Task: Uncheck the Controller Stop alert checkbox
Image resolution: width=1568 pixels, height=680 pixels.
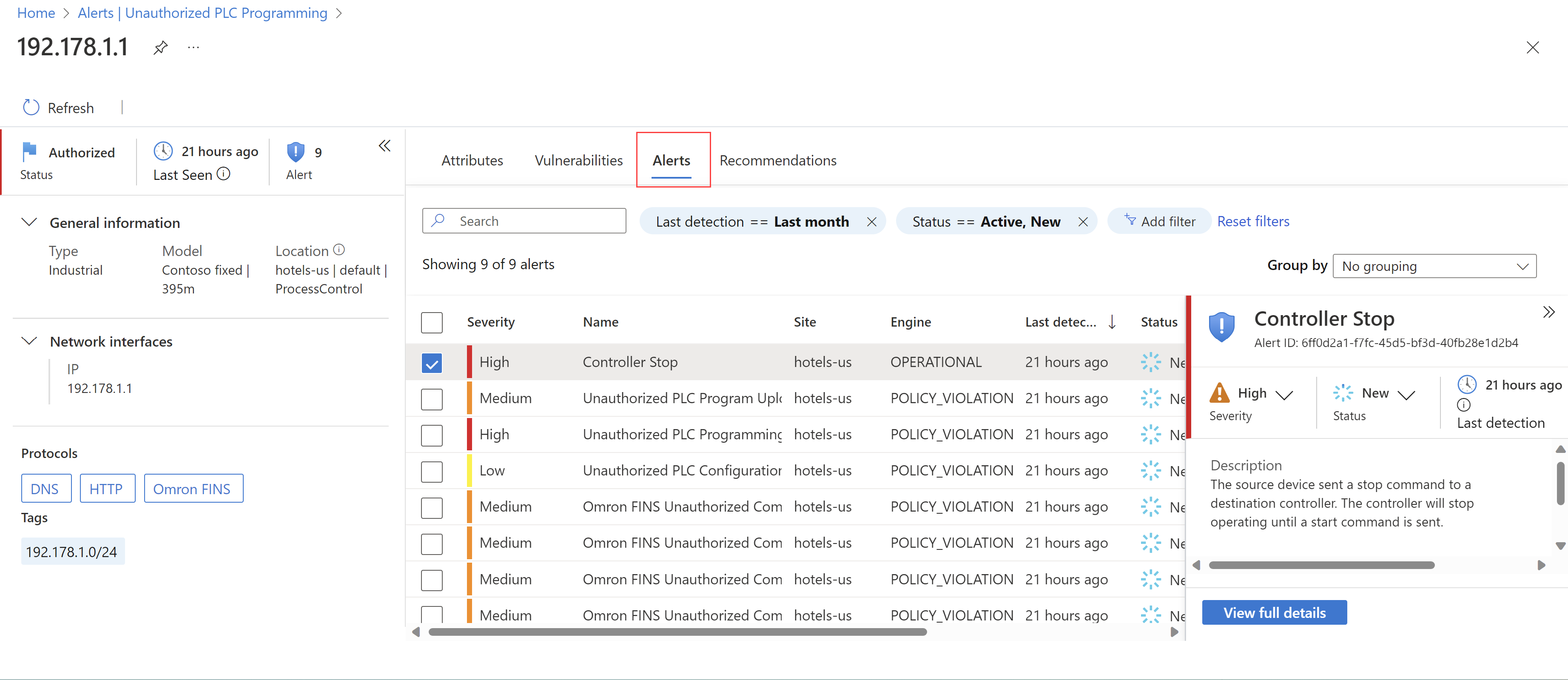Action: click(x=432, y=363)
